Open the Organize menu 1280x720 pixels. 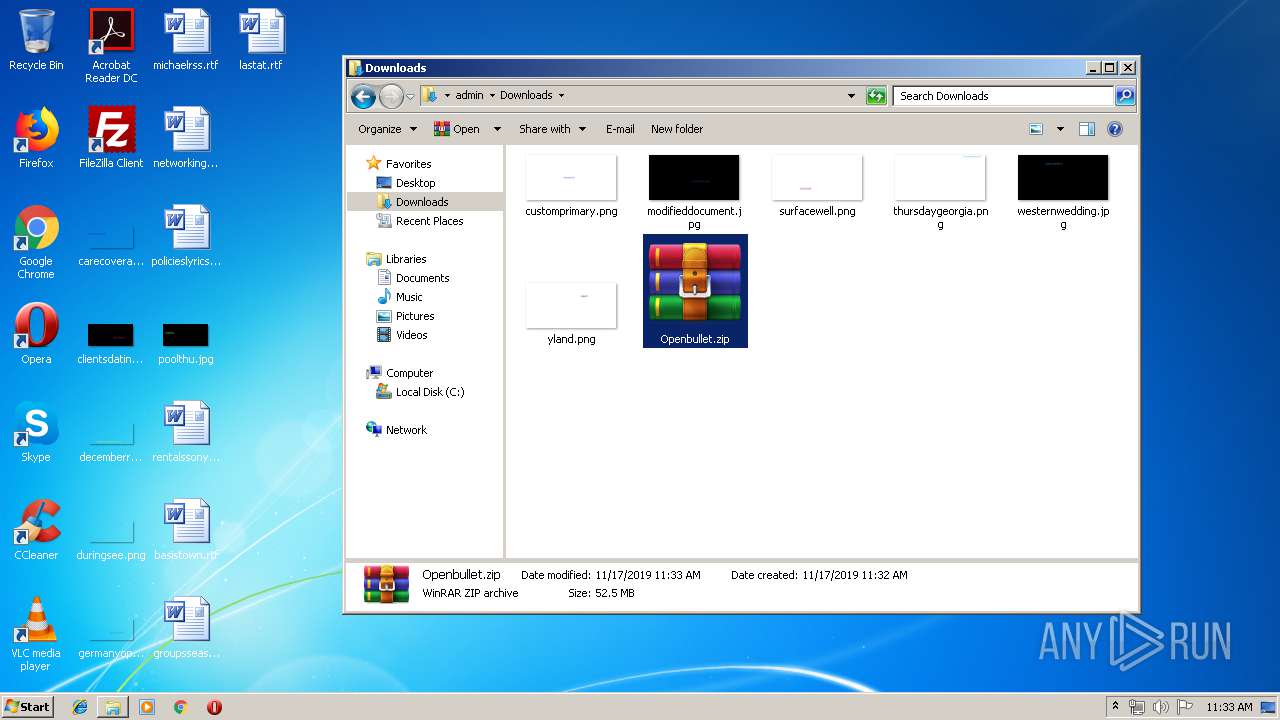[387, 129]
